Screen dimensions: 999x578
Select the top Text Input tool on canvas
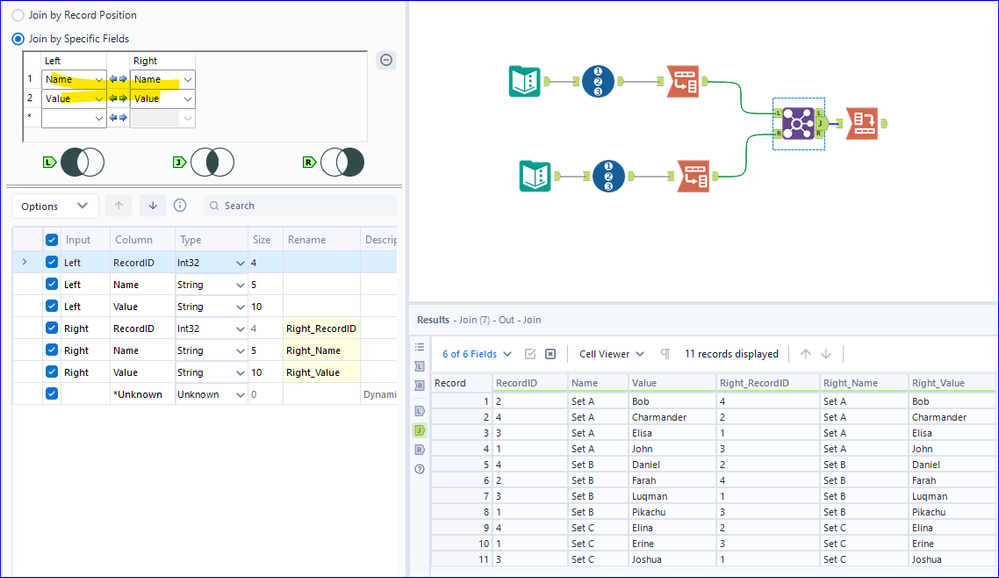click(524, 82)
